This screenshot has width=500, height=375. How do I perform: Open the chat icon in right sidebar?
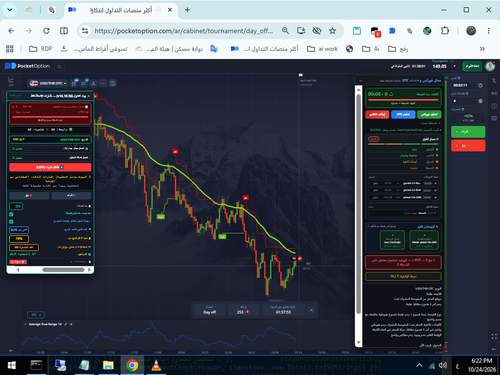click(x=494, y=118)
